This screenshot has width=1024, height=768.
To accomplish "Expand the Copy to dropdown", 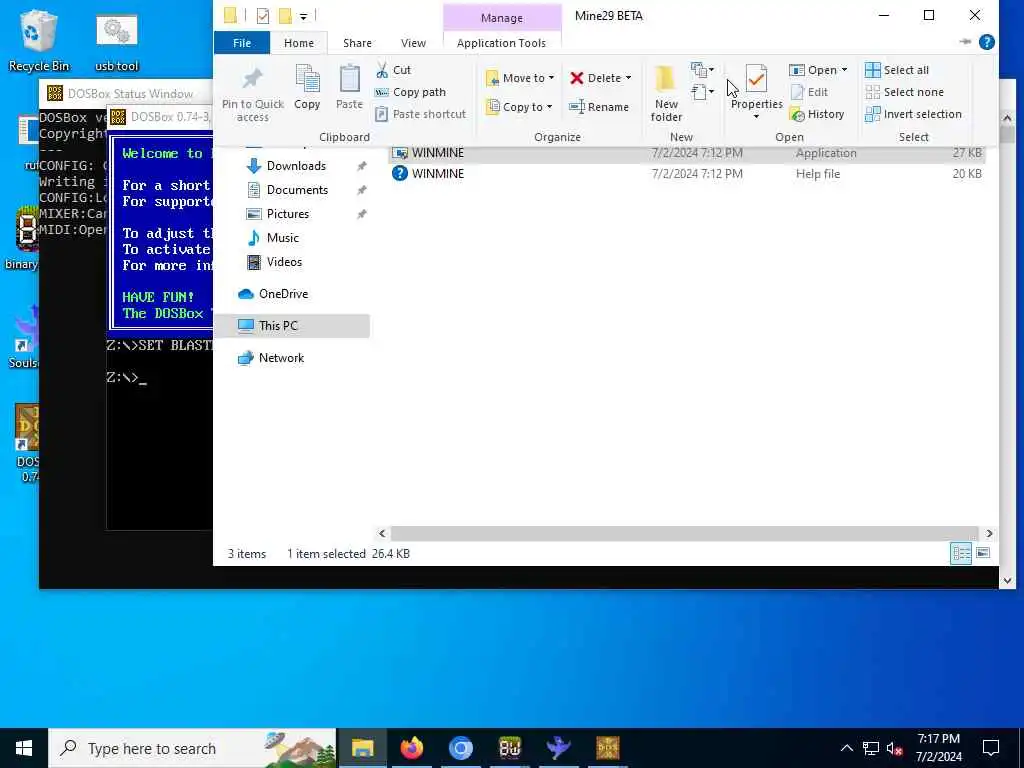I will pyautogui.click(x=549, y=107).
